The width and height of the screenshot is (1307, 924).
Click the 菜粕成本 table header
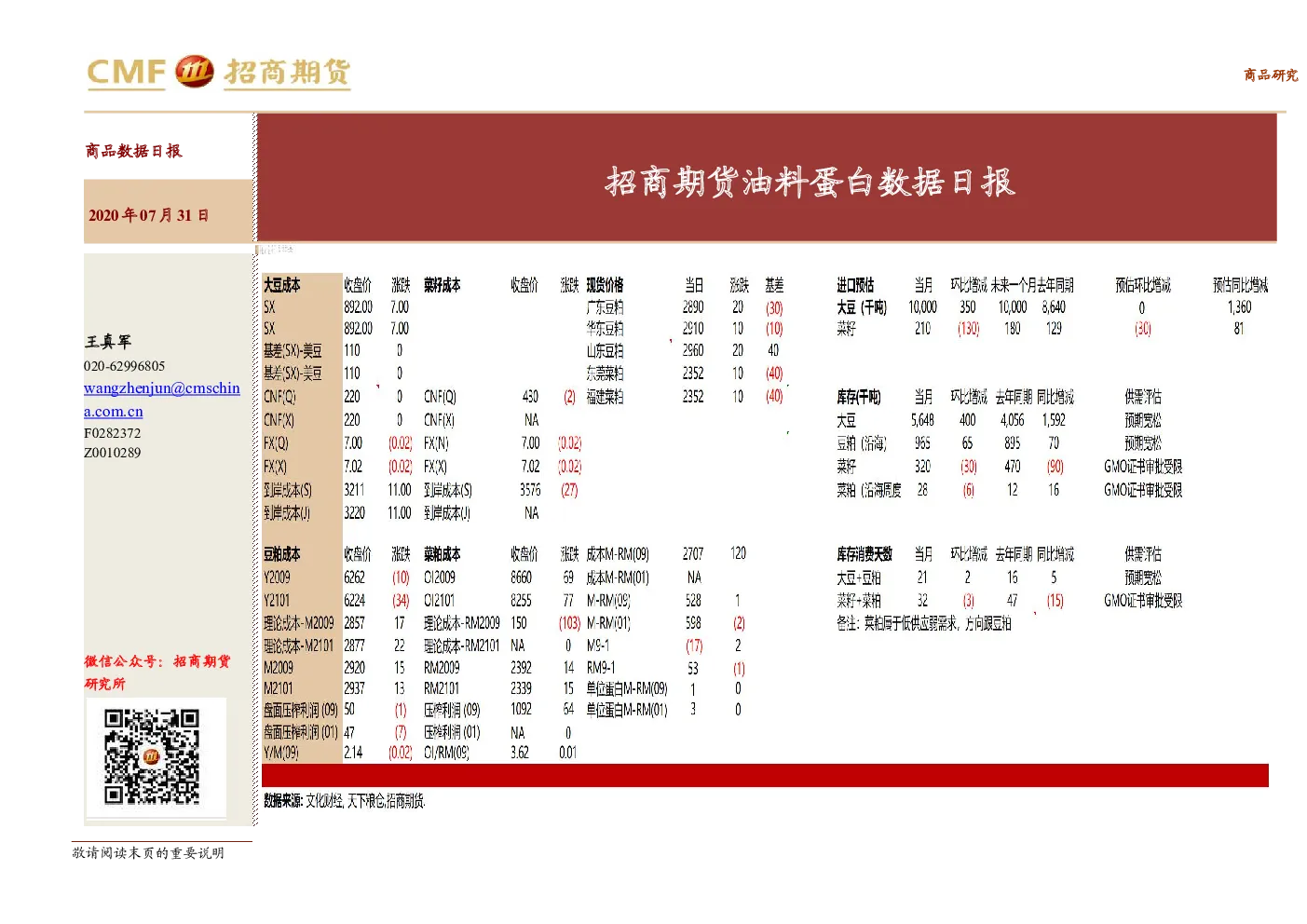coord(442,554)
